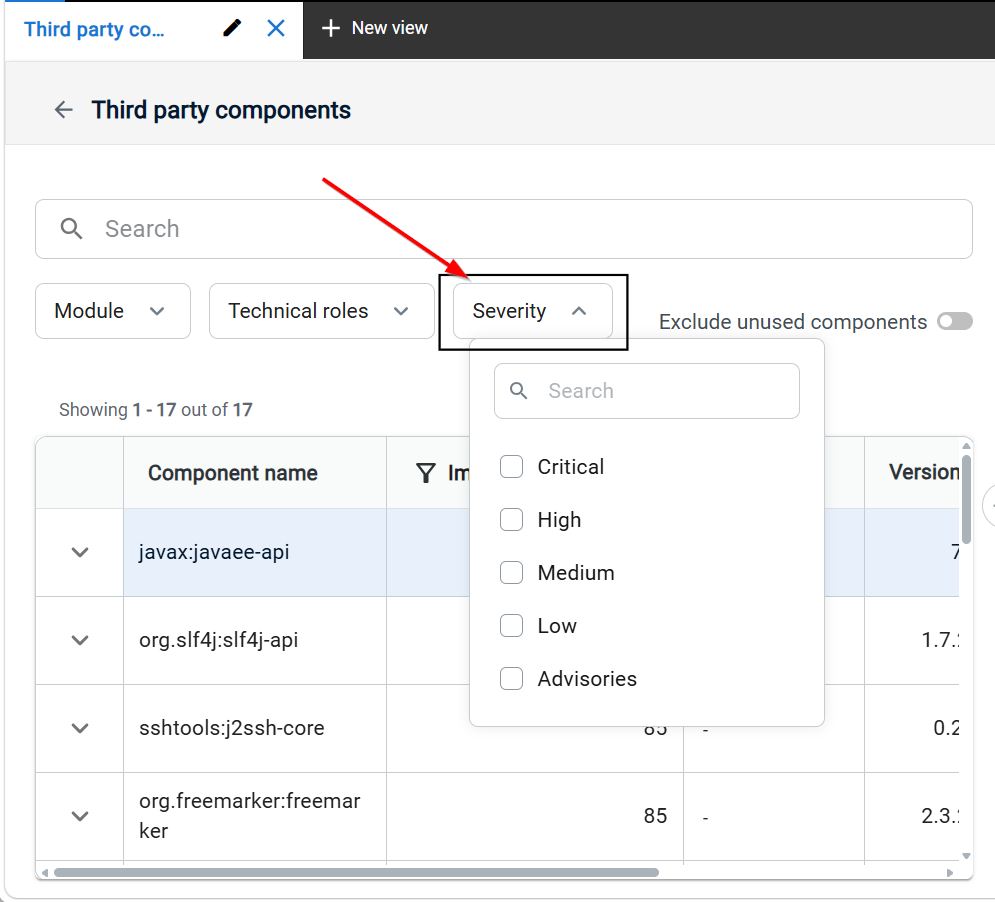Expand the org.slf4j:slf4j-api row

coord(80,640)
